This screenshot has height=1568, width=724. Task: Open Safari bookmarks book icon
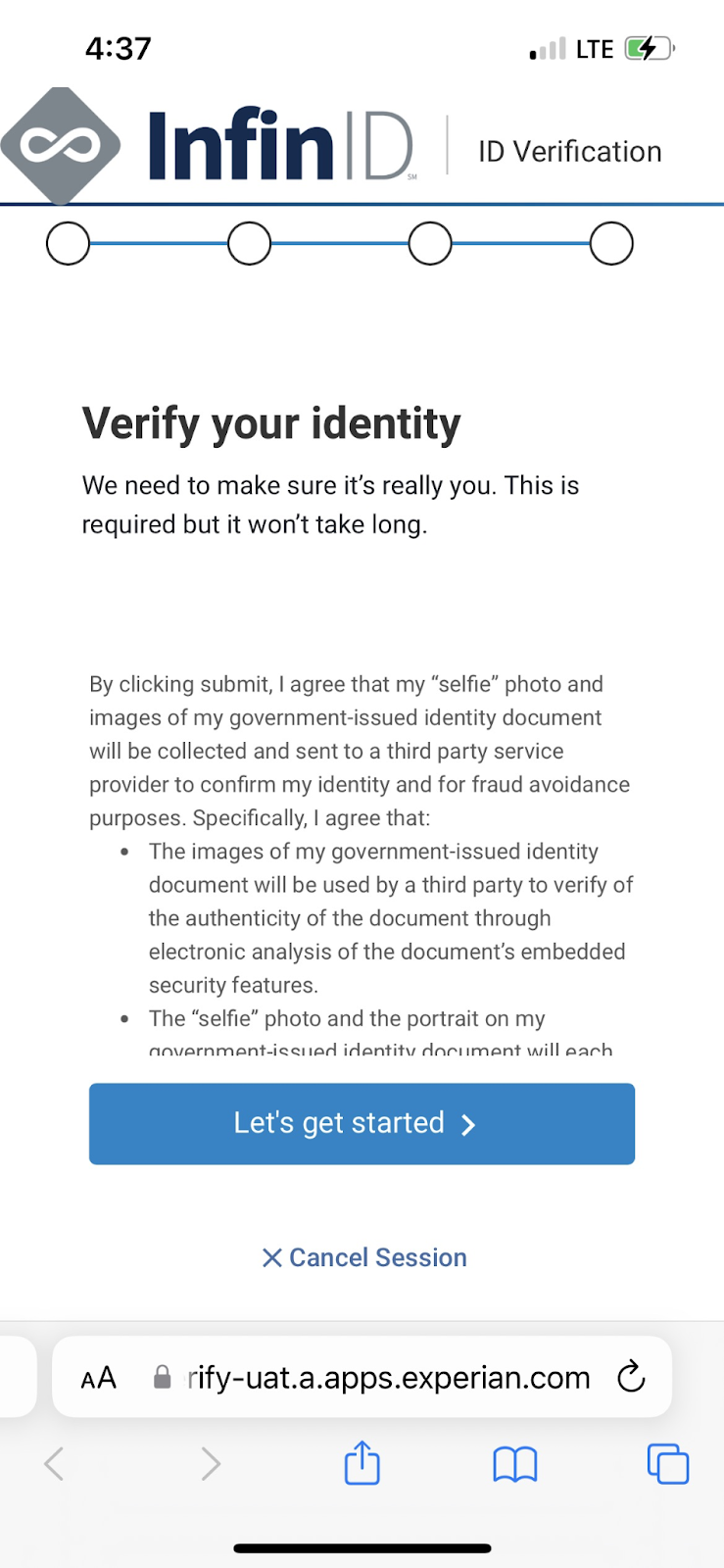point(514,1464)
